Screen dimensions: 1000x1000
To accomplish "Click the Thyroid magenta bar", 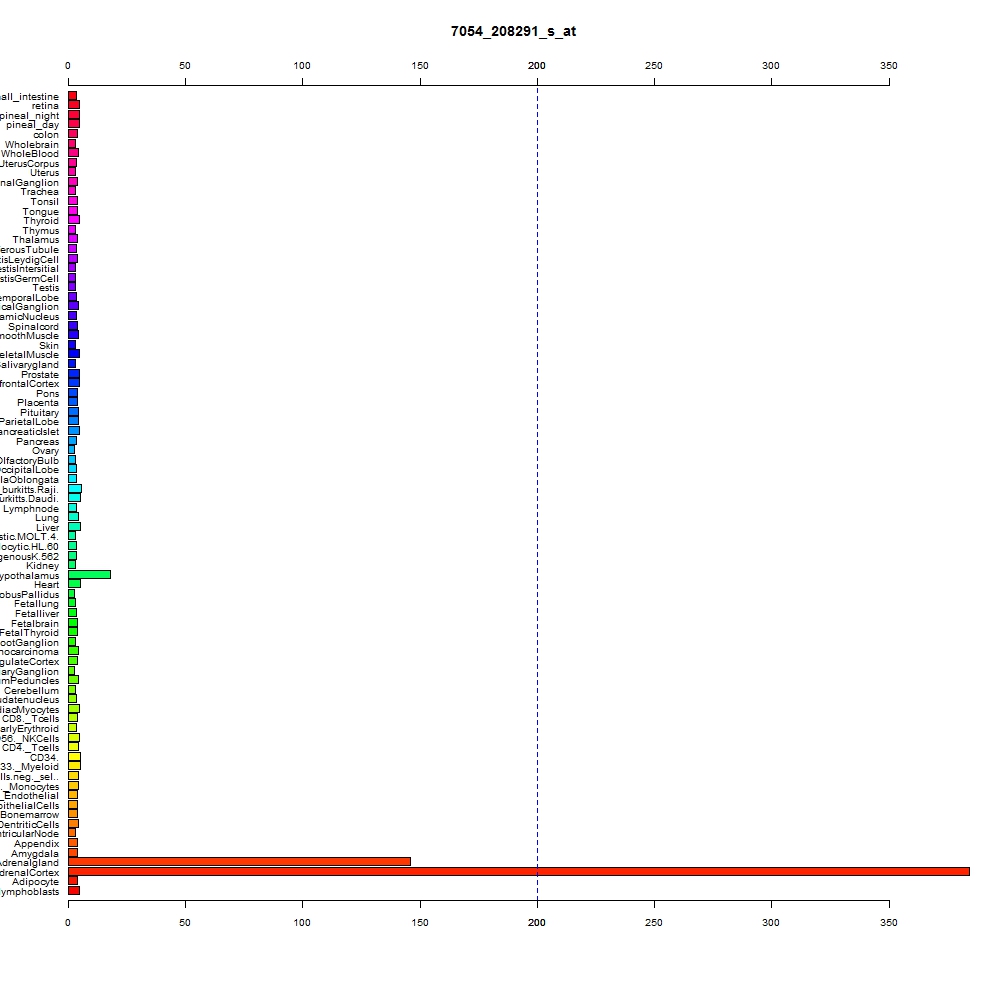I will click(x=74, y=220).
